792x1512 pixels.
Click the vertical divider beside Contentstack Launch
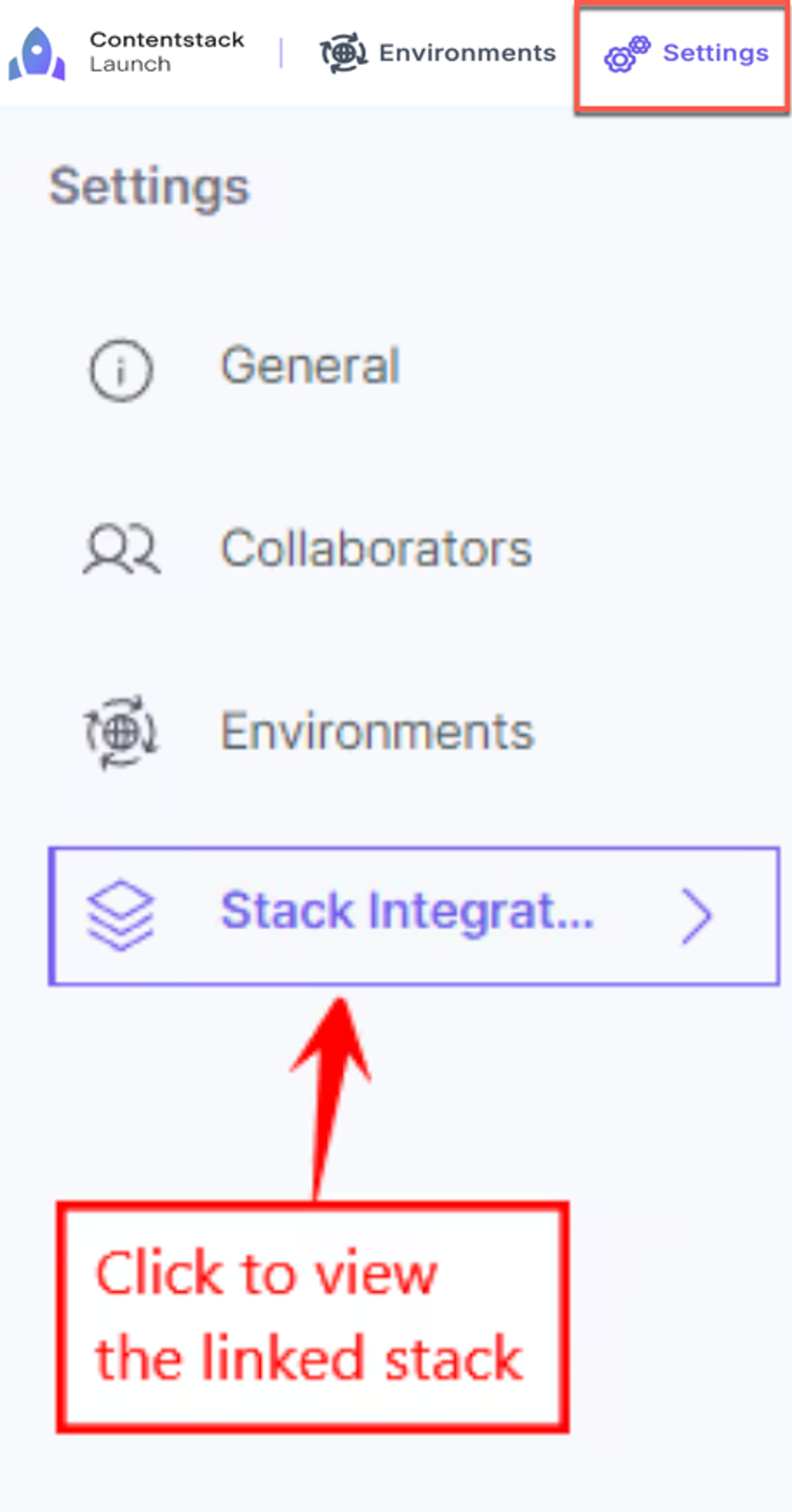281,53
